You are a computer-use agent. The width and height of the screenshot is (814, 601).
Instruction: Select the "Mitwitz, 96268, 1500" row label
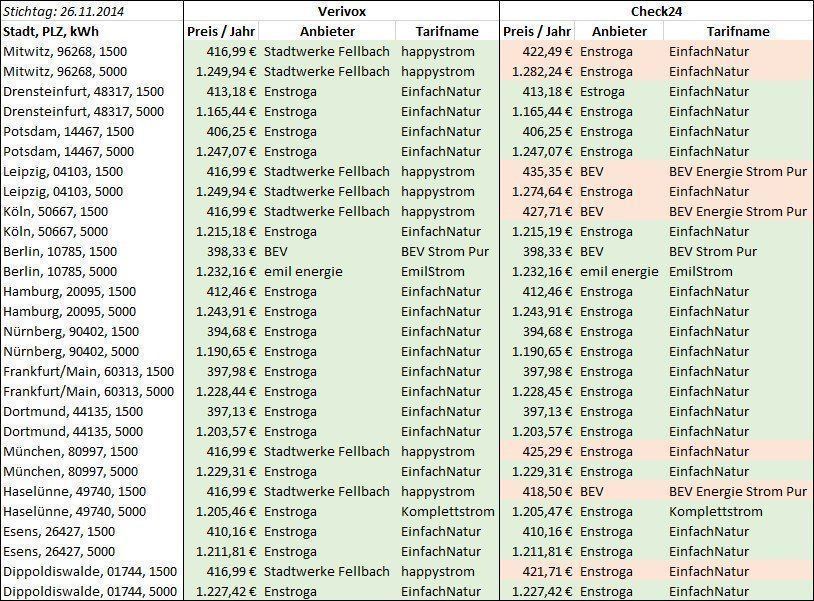(x=65, y=51)
